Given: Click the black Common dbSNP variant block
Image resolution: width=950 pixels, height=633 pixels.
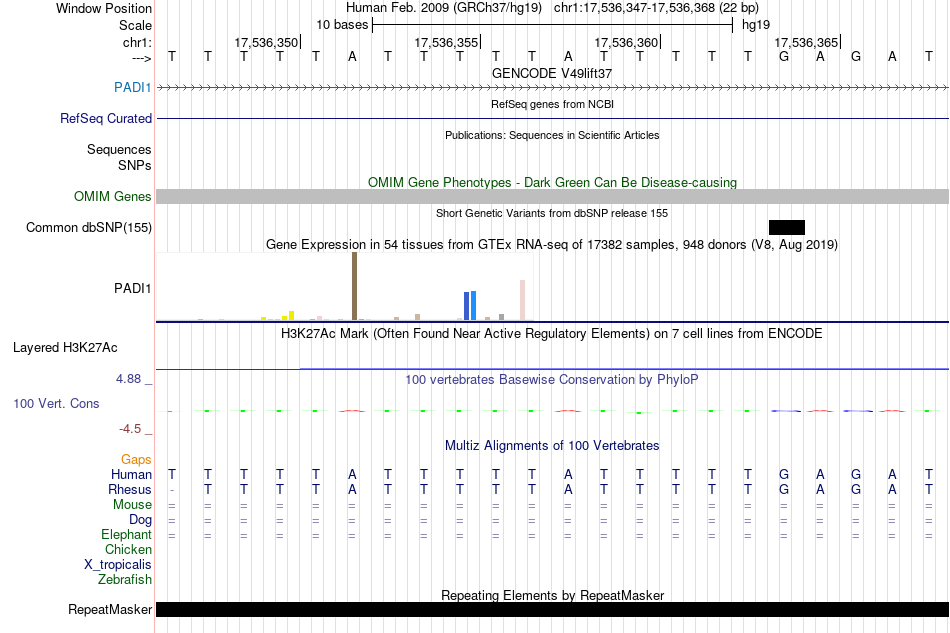Looking at the screenshot, I should click(786, 227).
